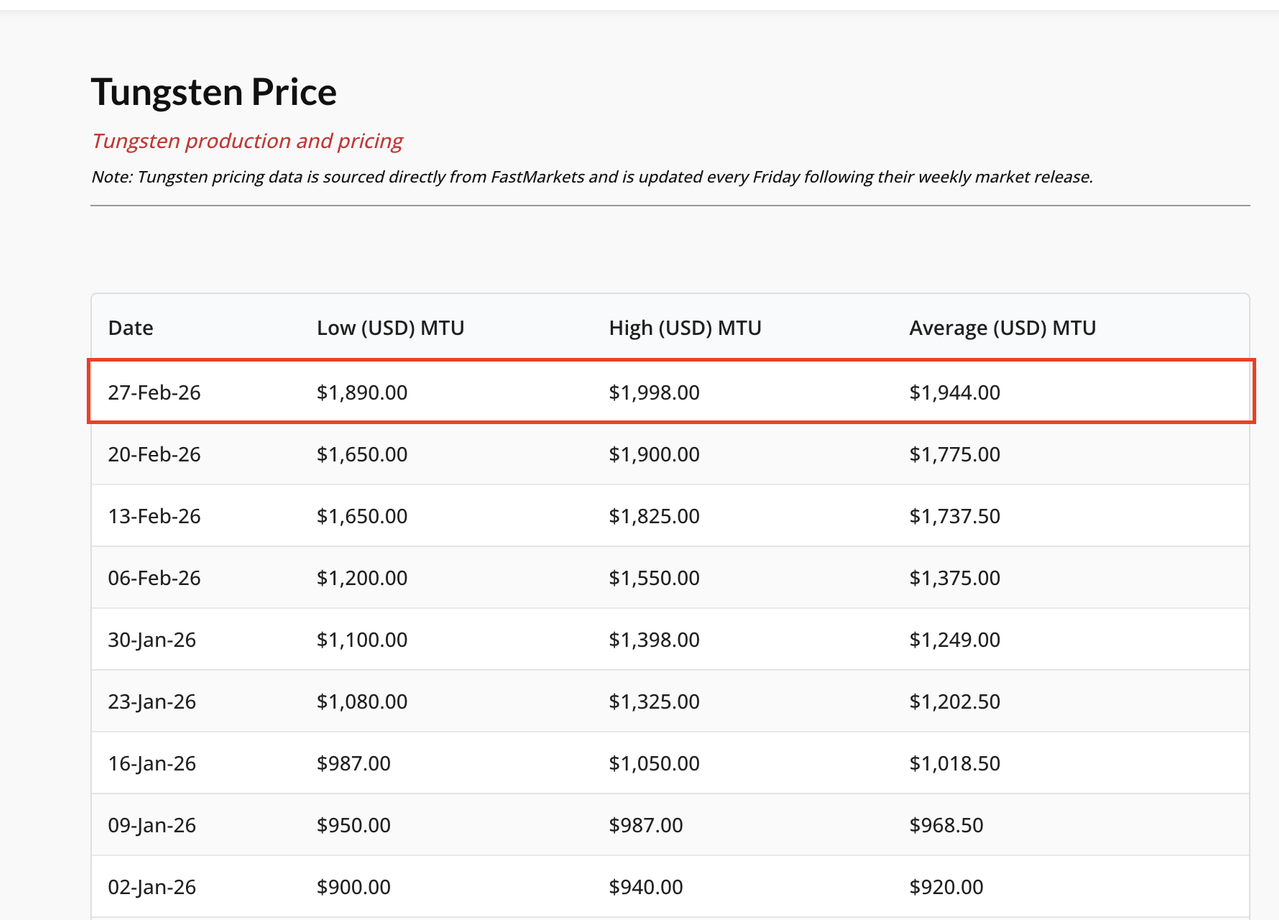Screen dimensions: 1279x920
Task: Click the red 'Tungsten production and pricing' subtitle
Action: (247, 141)
